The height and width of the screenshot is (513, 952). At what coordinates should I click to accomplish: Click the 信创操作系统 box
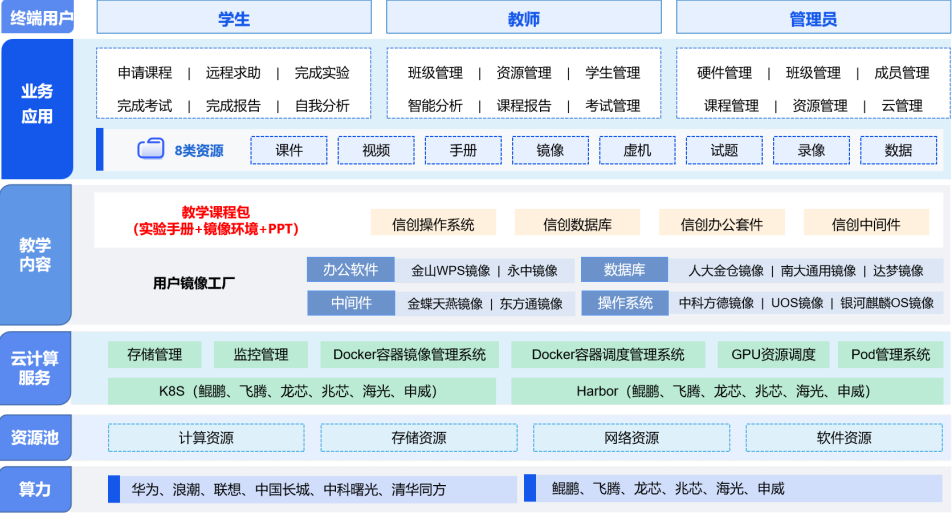[434, 224]
